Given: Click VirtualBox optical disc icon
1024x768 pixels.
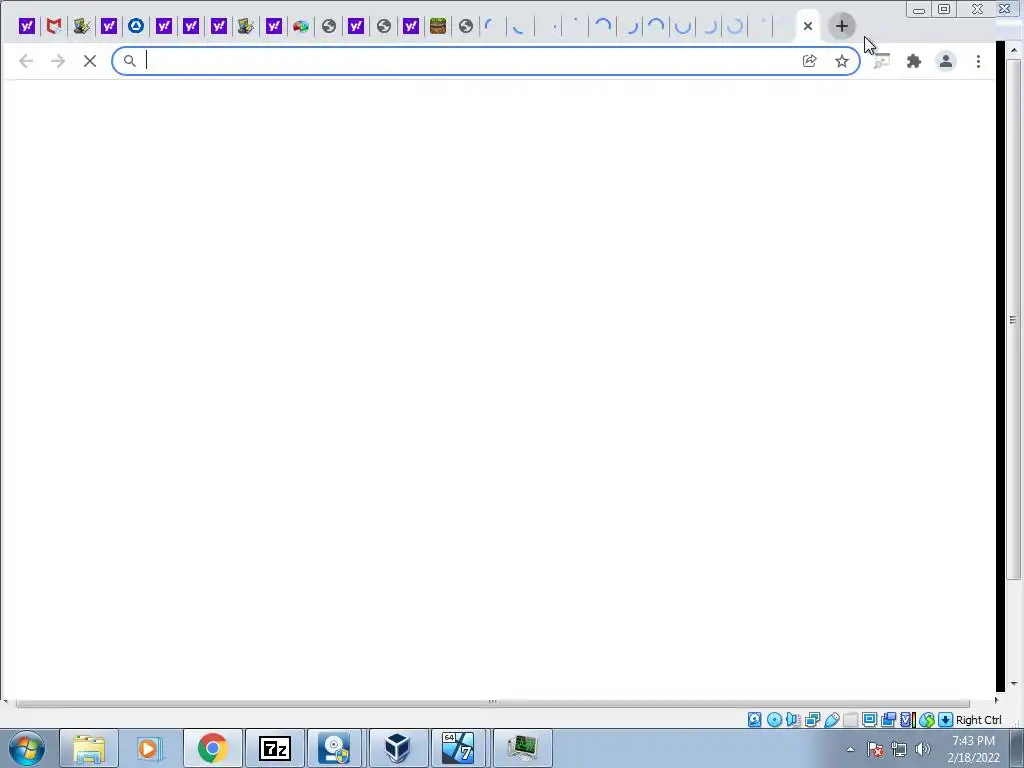Looking at the screenshot, I should click(x=775, y=720).
